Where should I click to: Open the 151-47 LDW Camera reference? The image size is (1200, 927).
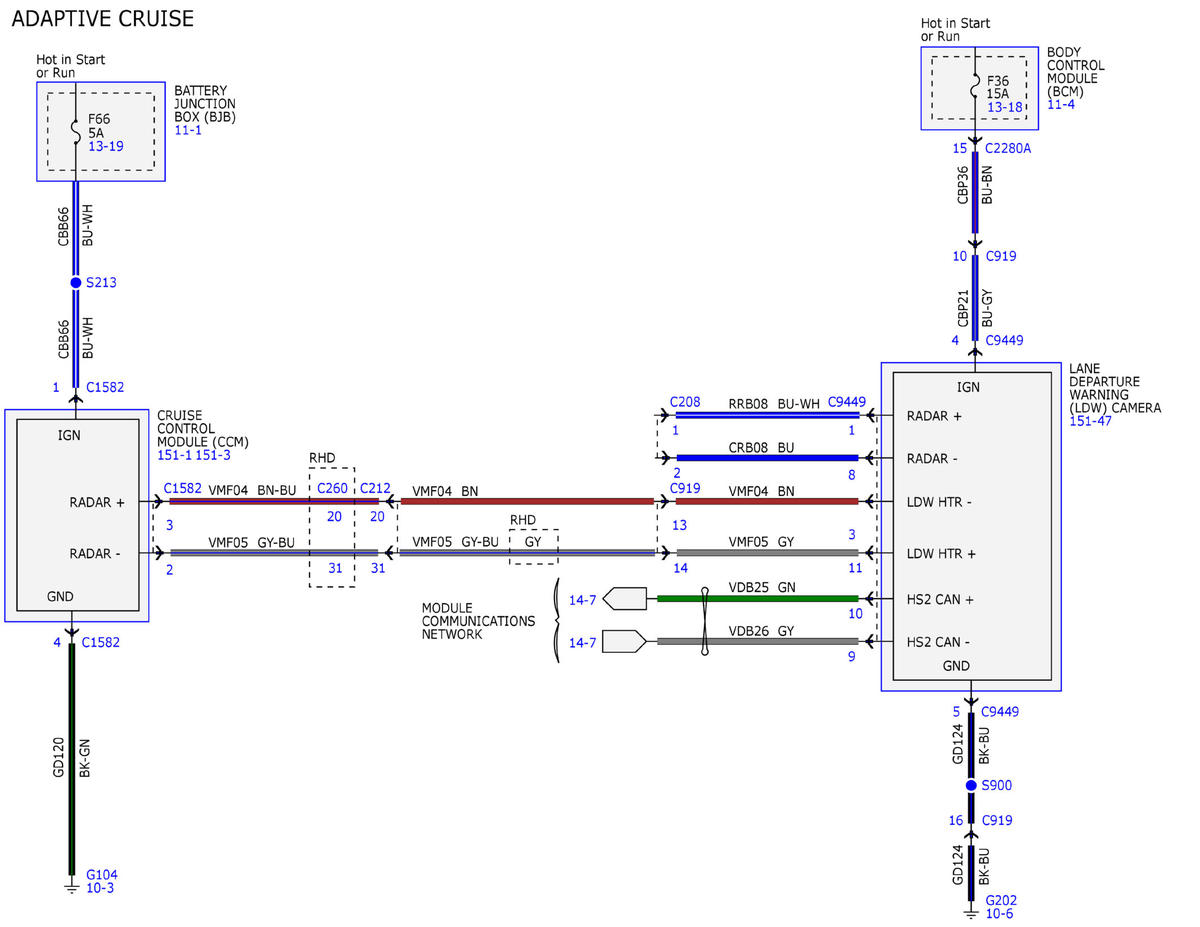pos(1090,421)
